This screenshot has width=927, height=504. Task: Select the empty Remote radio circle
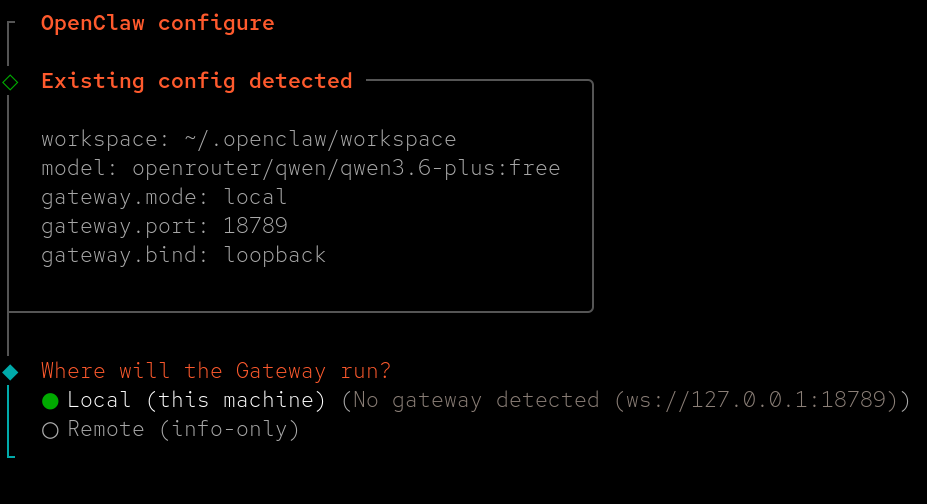[x=50, y=430]
